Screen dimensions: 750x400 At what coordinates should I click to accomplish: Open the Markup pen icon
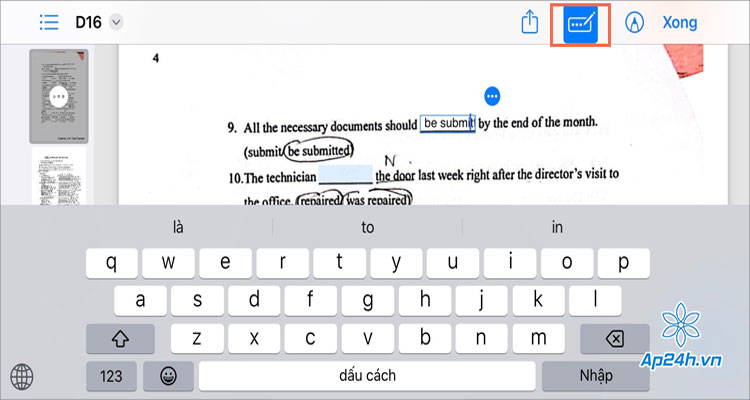pyautogui.click(x=634, y=22)
